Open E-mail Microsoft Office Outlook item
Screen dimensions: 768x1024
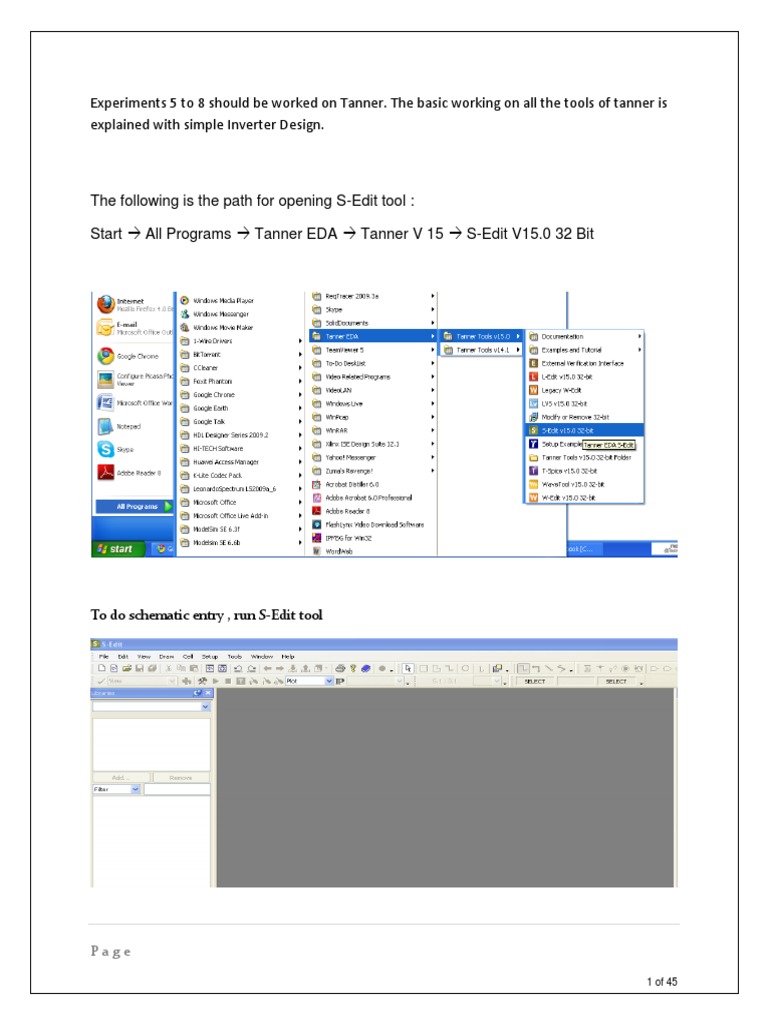pyautogui.click(x=134, y=328)
